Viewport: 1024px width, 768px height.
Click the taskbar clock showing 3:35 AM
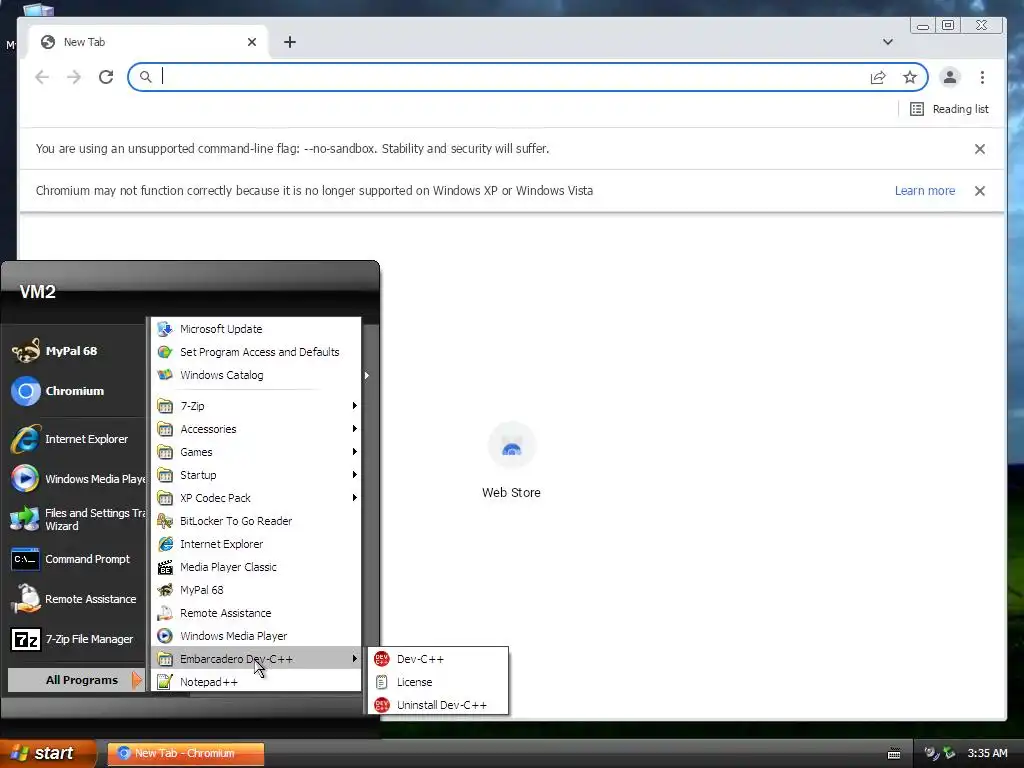[x=987, y=753]
